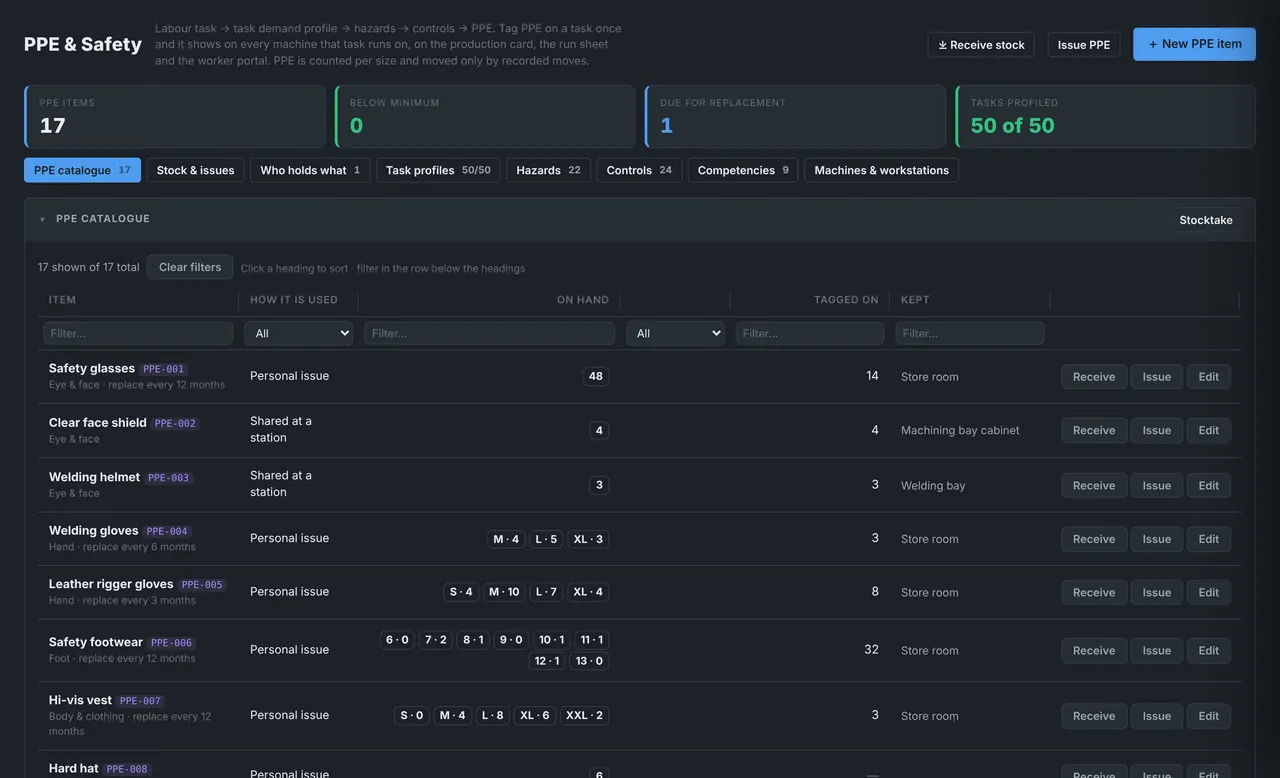
Task: Issue a Hi-vis vest
Action: tap(1157, 716)
